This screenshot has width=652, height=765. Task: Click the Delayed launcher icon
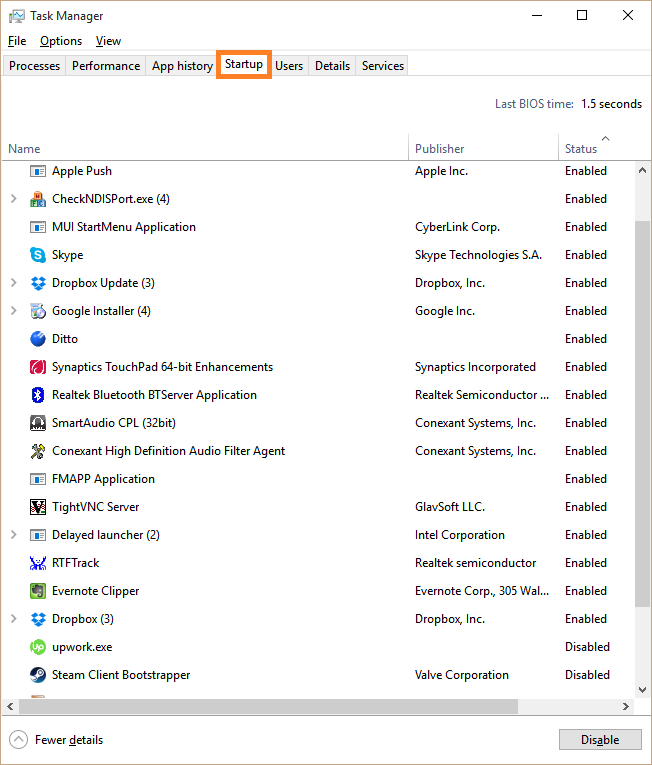point(38,535)
